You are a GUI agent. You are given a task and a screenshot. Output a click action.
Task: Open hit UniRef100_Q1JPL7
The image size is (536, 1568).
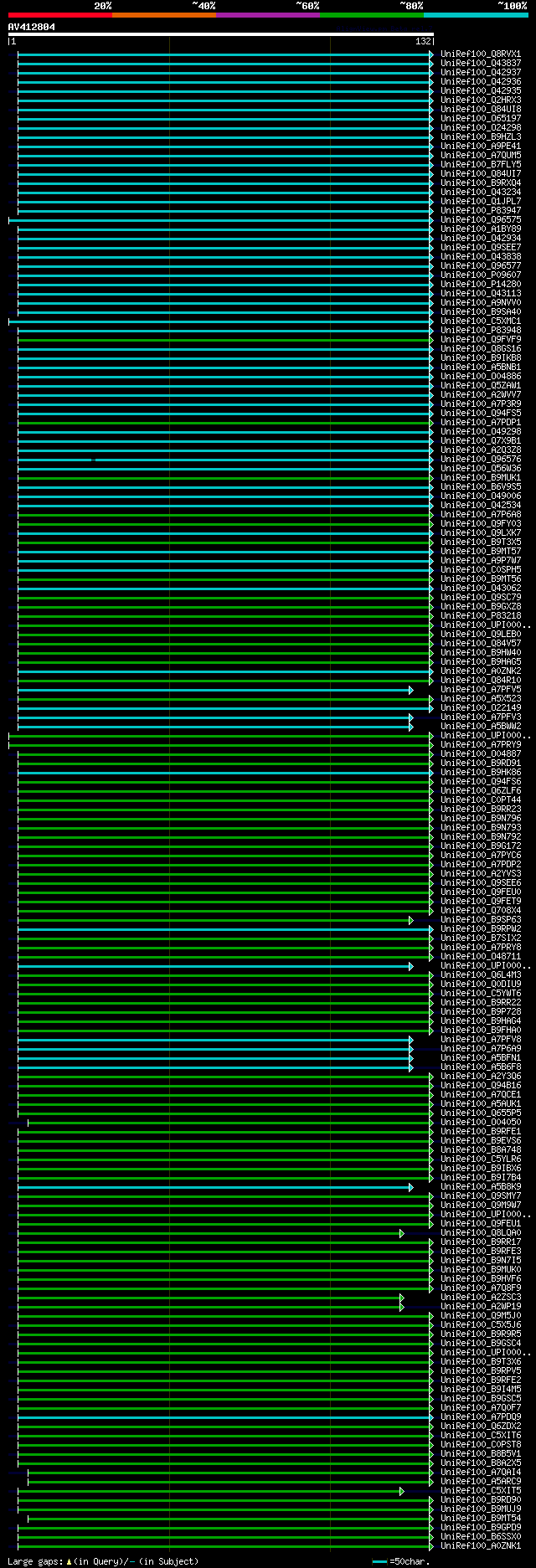point(481,201)
